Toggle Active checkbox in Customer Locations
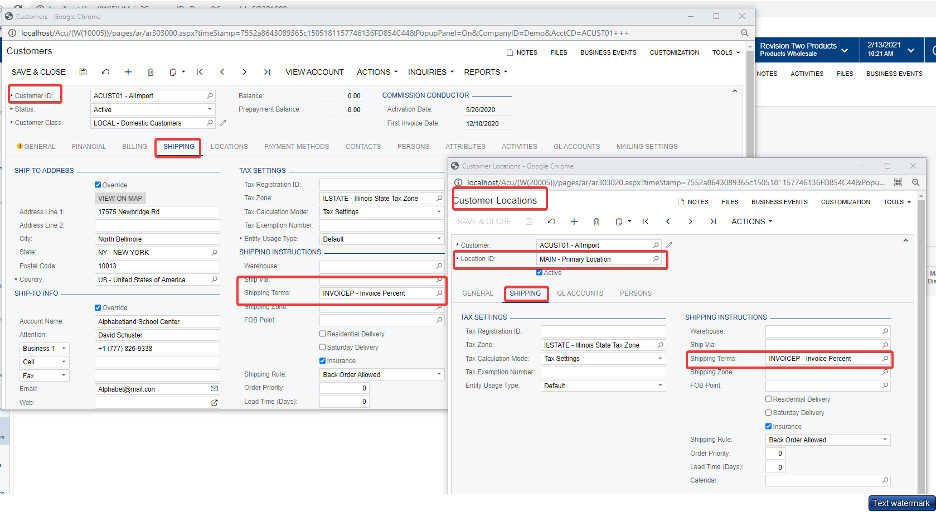 point(541,272)
